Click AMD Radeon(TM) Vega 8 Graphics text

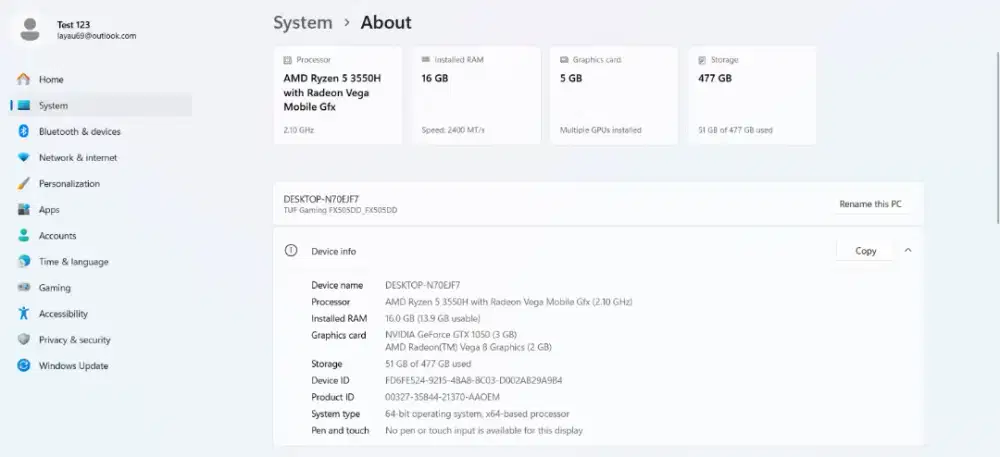coord(468,347)
